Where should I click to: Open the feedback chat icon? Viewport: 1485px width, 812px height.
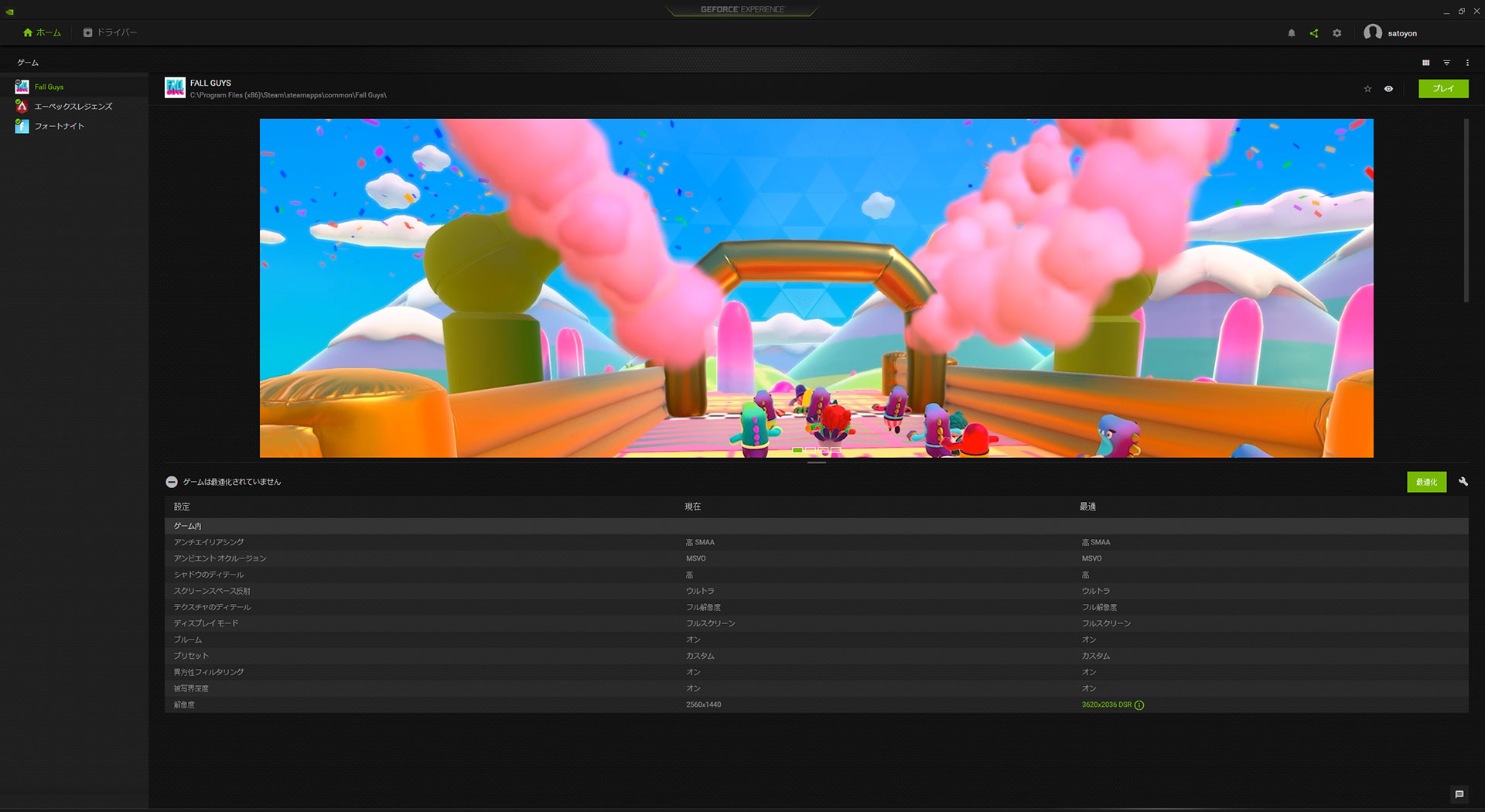[1459, 794]
